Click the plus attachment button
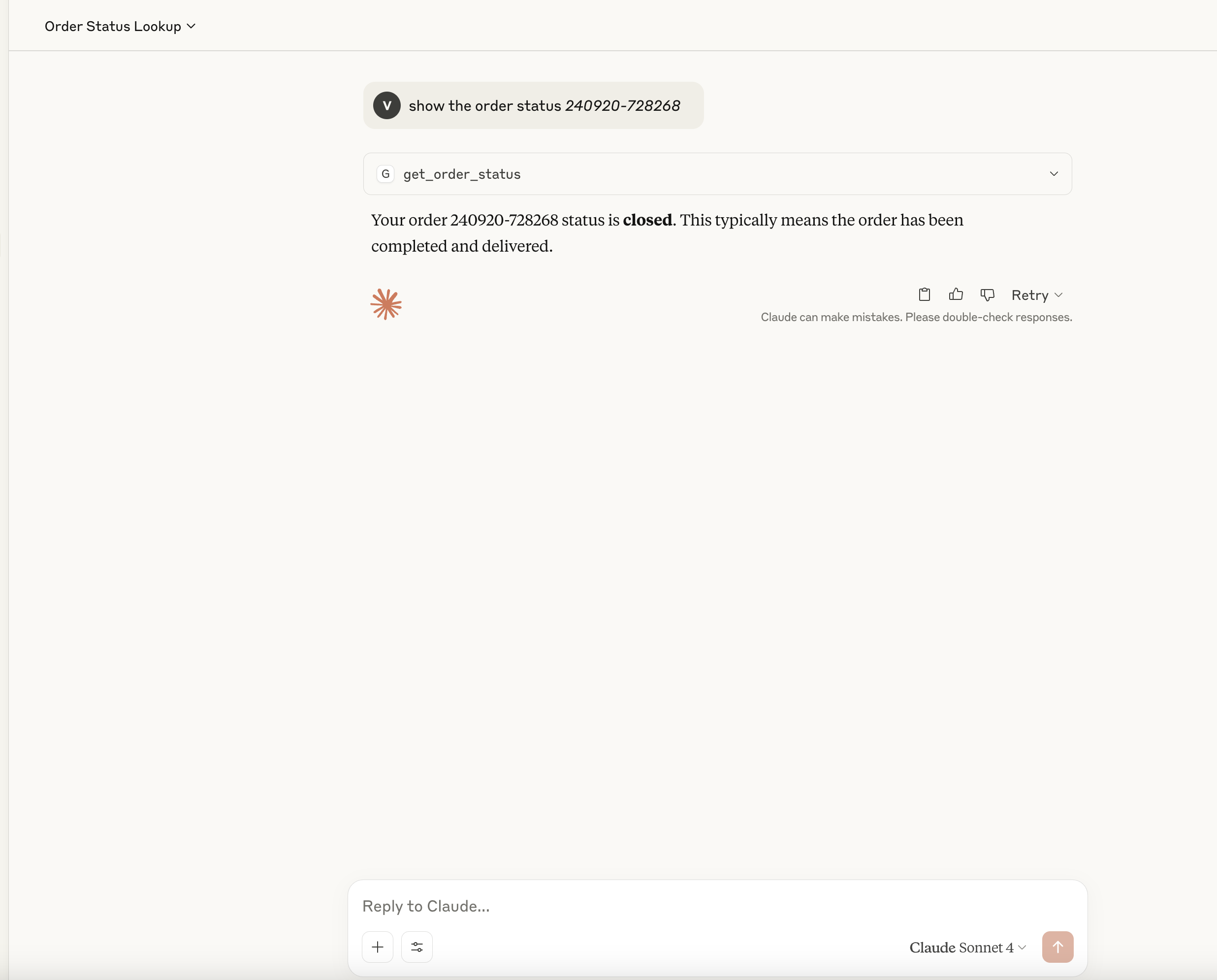This screenshot has width=1217, height=980. tap(378, 947)
